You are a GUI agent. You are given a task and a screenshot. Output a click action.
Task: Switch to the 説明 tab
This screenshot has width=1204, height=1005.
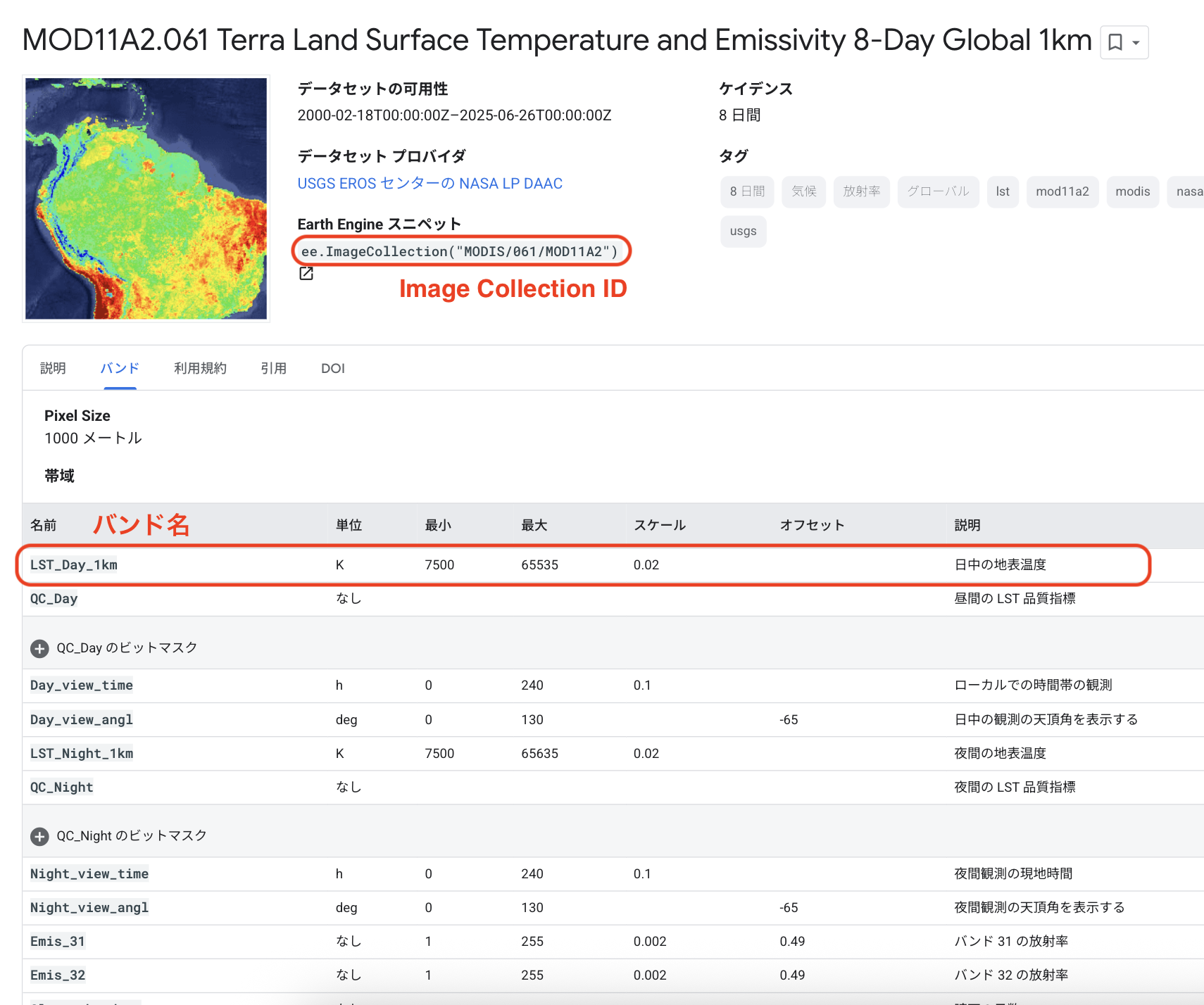click(53, 368)
